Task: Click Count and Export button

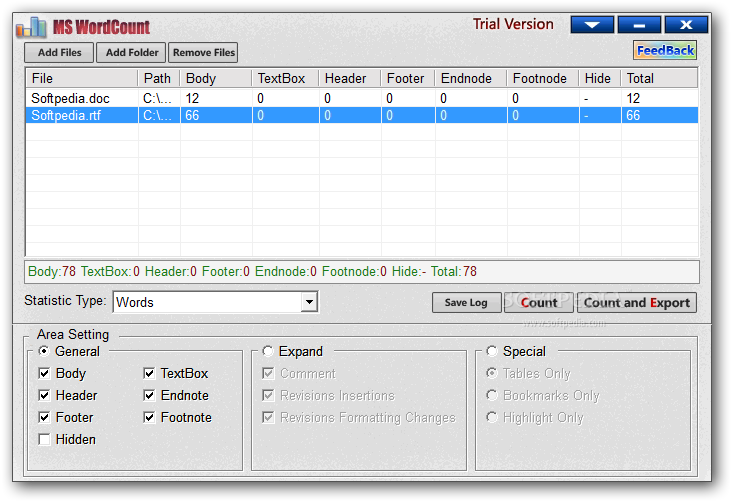Action: point(637,303)
